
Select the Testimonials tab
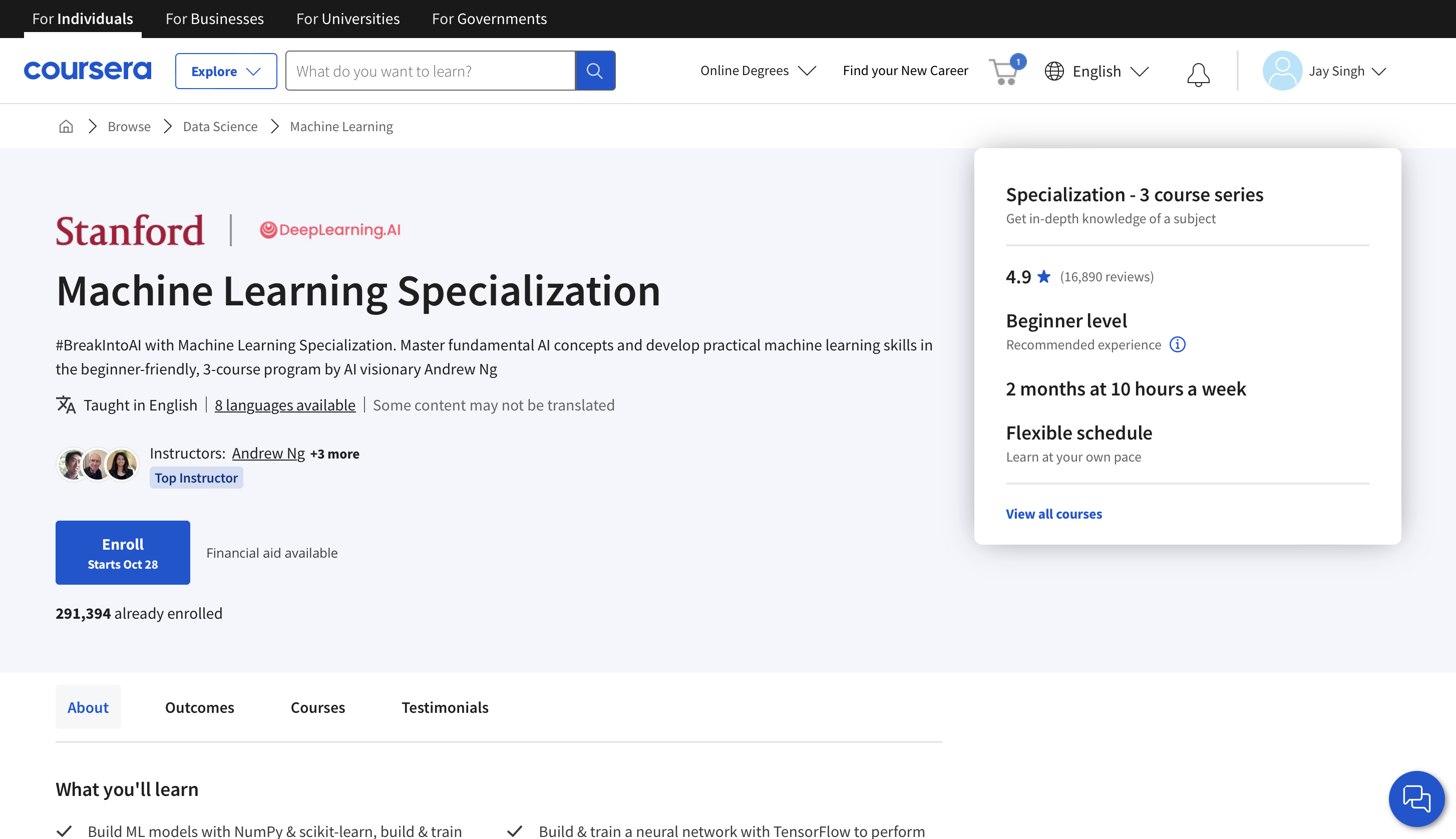(445, 707)
